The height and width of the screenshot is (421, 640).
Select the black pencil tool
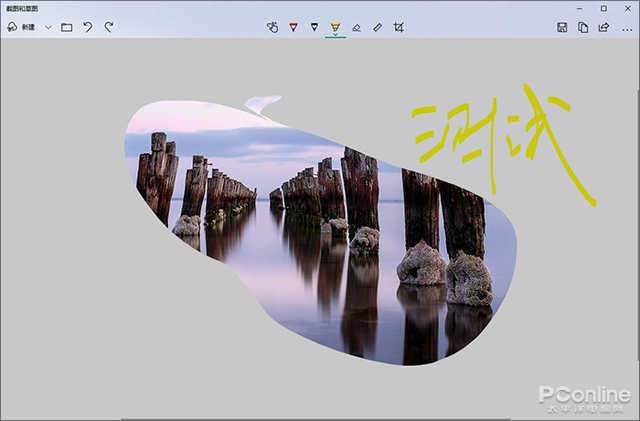click(x=314, y=27)
